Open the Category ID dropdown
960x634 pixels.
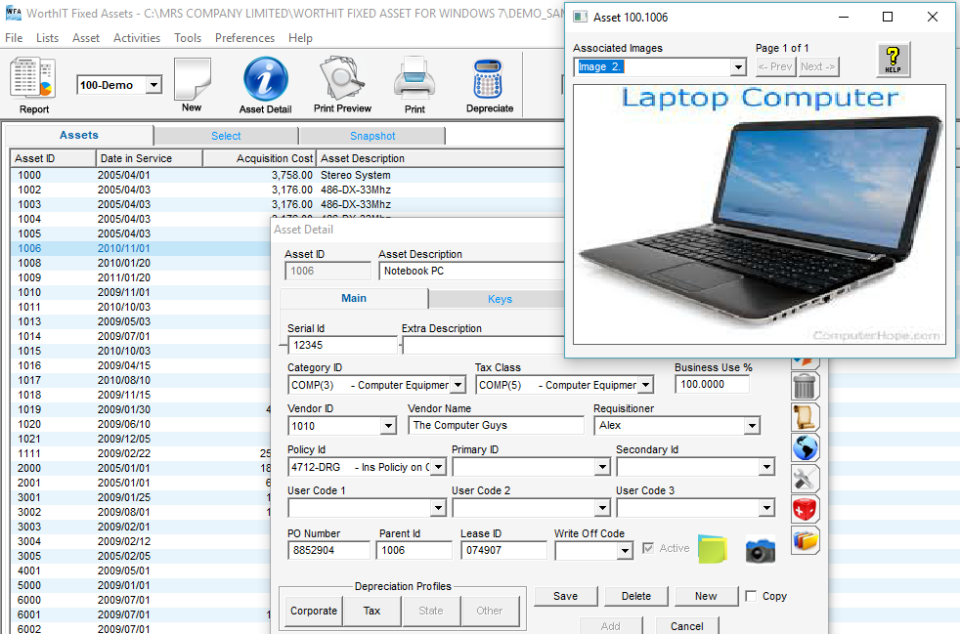click(457, 384)
